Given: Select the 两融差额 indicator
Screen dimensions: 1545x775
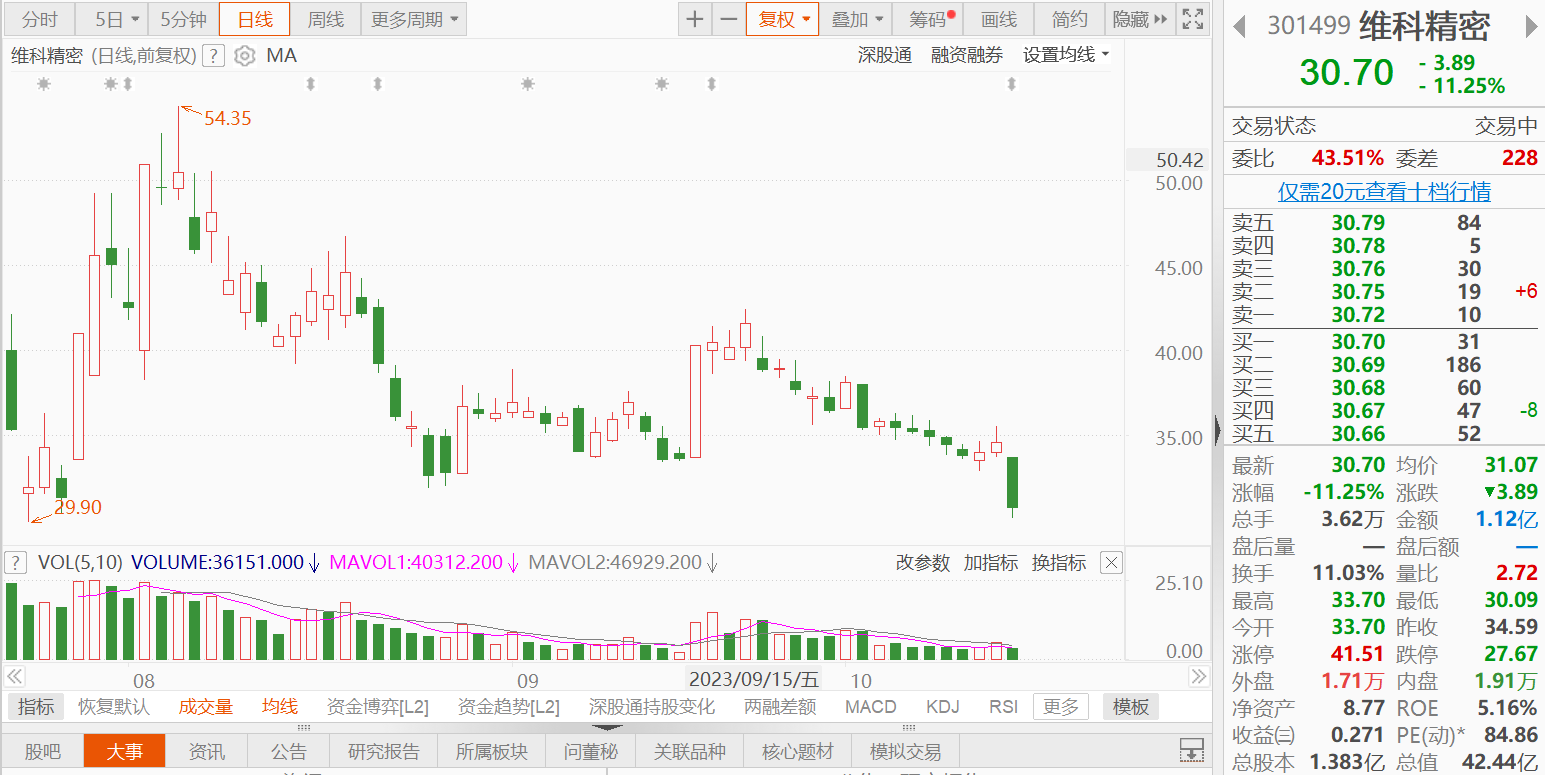Looking at the screenshot, I should tap(780, 707).
